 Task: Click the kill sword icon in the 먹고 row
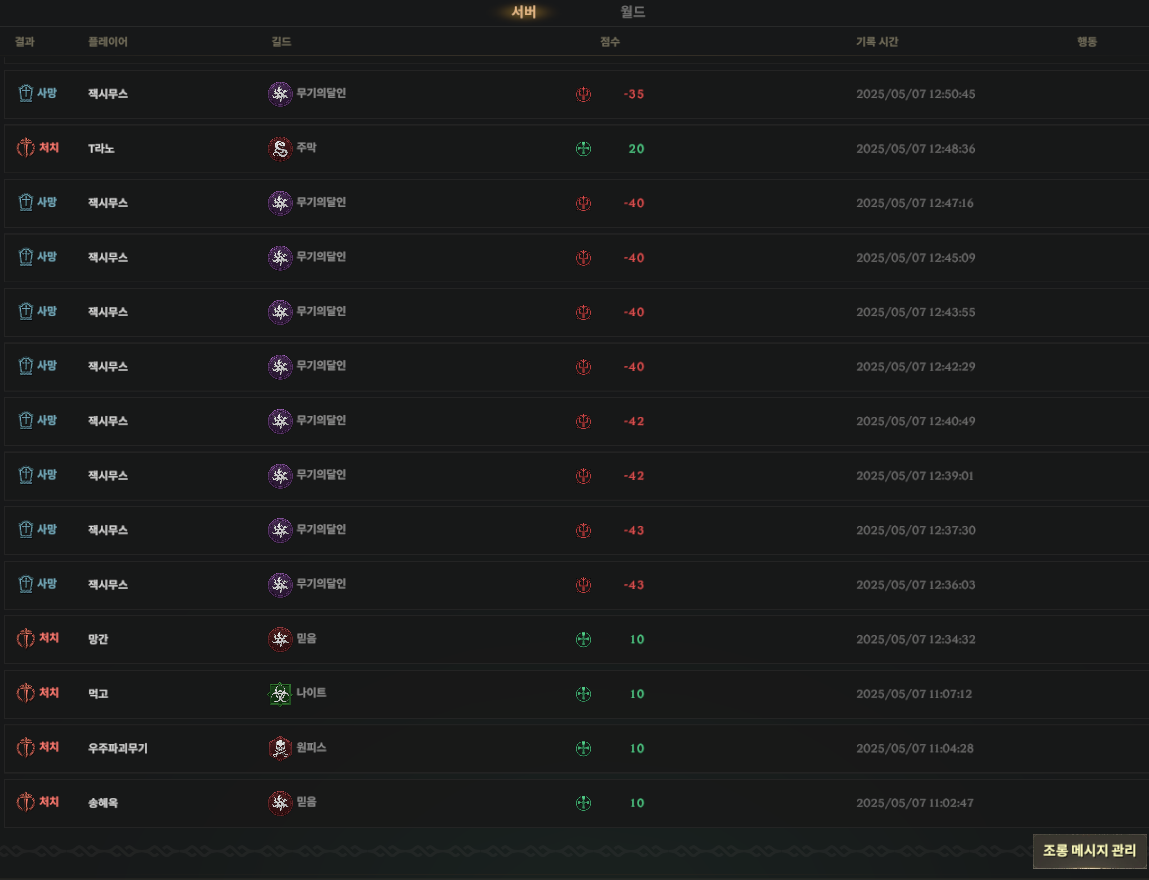coord(26,693)
